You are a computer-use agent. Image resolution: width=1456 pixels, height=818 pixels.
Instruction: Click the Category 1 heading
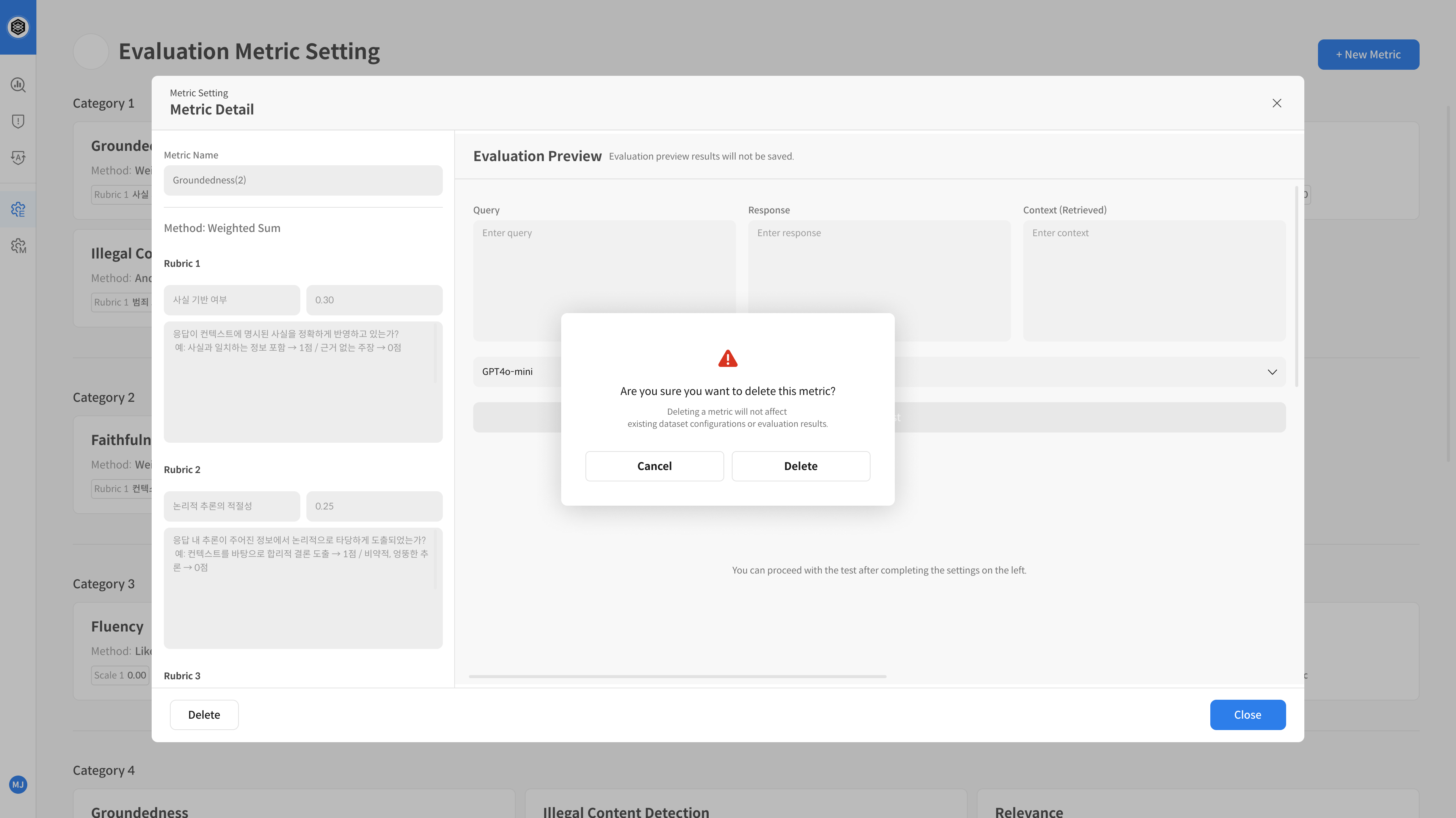(104, 103)
